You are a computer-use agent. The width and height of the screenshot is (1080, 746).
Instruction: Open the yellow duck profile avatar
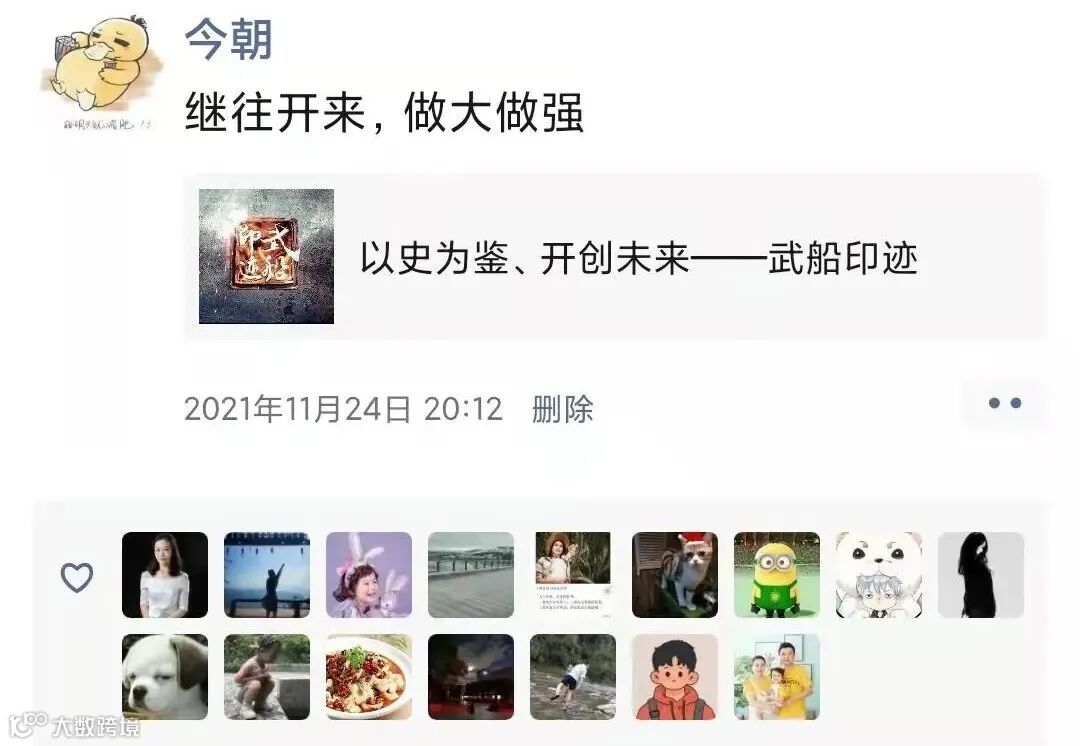[101, 72]
